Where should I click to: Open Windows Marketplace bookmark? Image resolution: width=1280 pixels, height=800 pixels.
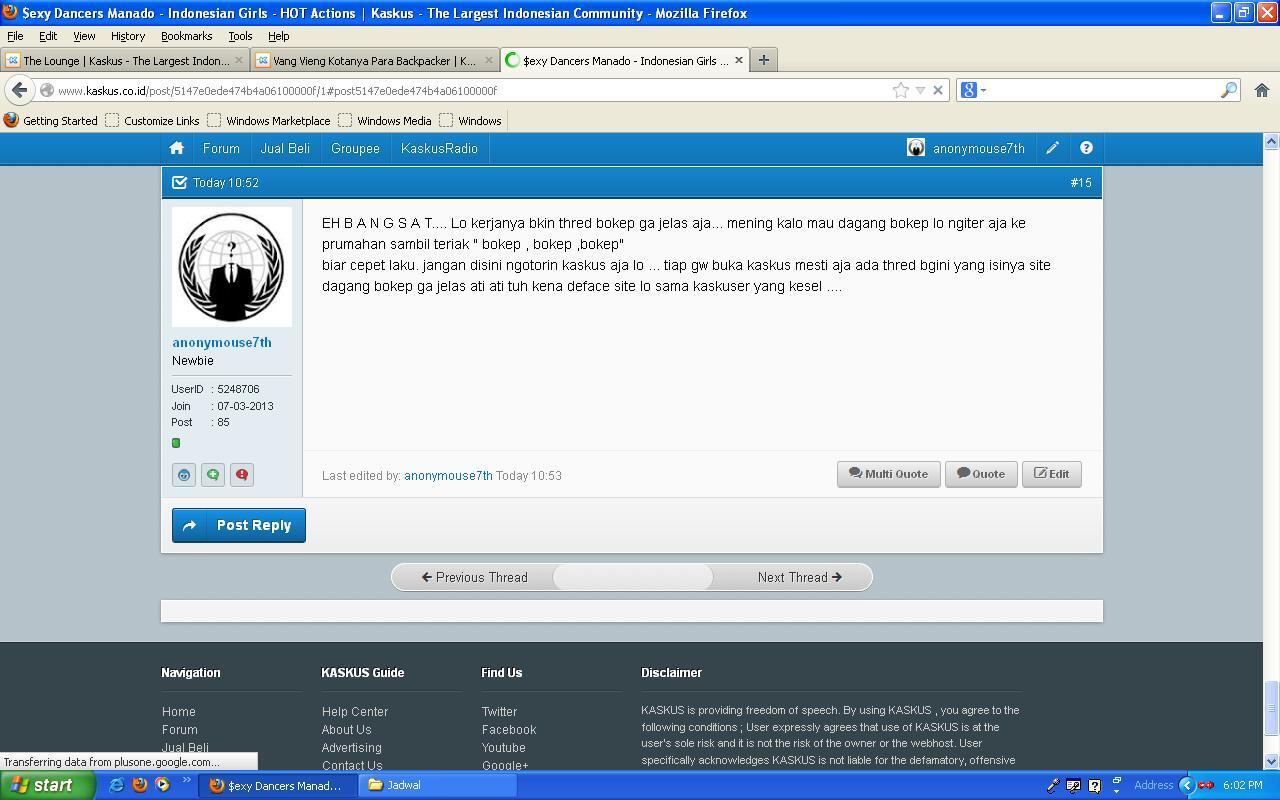click(269, 120)
